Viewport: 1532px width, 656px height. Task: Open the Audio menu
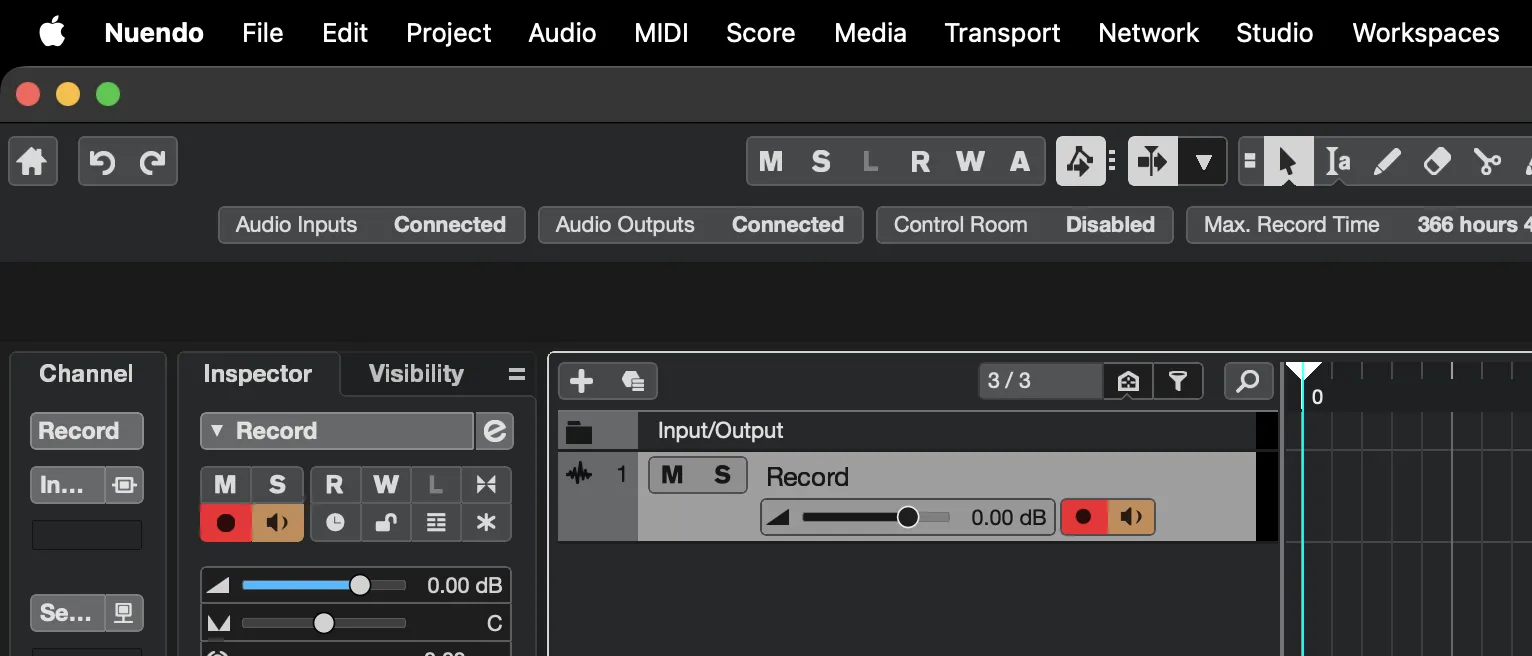(x=562, y=32)
